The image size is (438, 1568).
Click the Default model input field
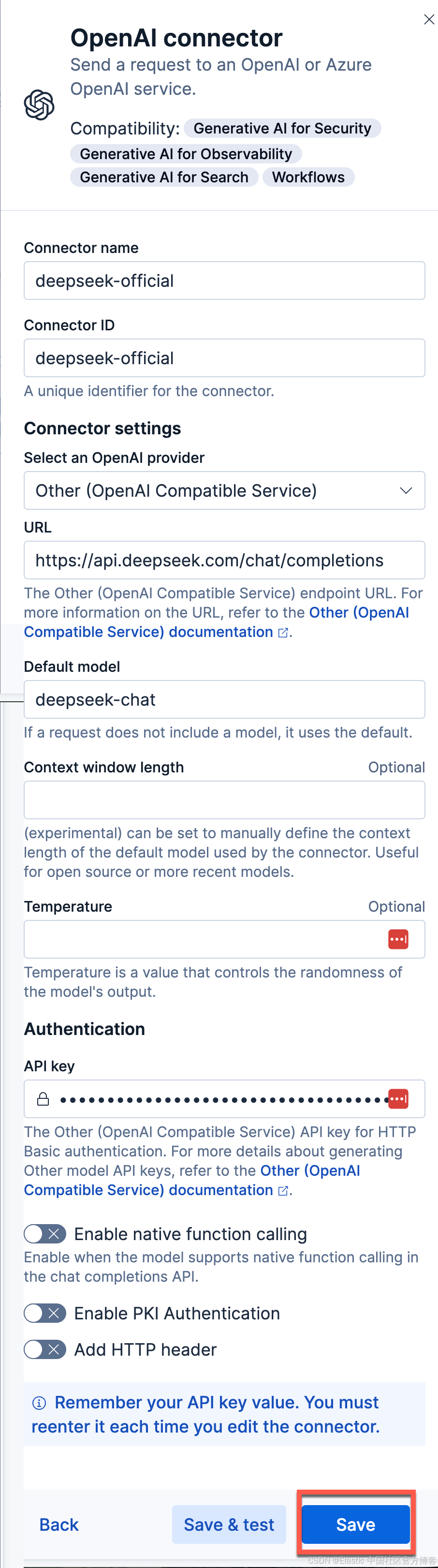224,699
